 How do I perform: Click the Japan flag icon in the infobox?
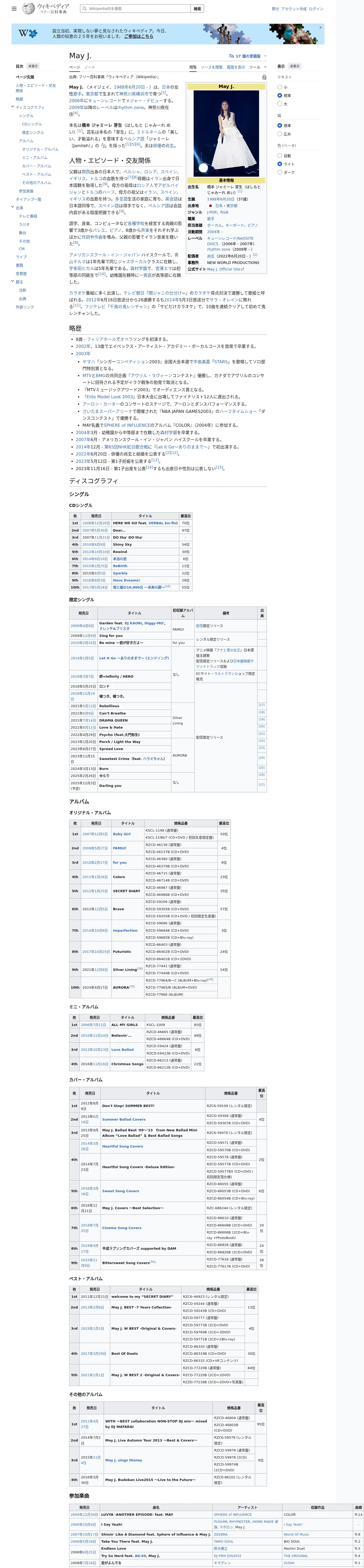tap(210, 206)
